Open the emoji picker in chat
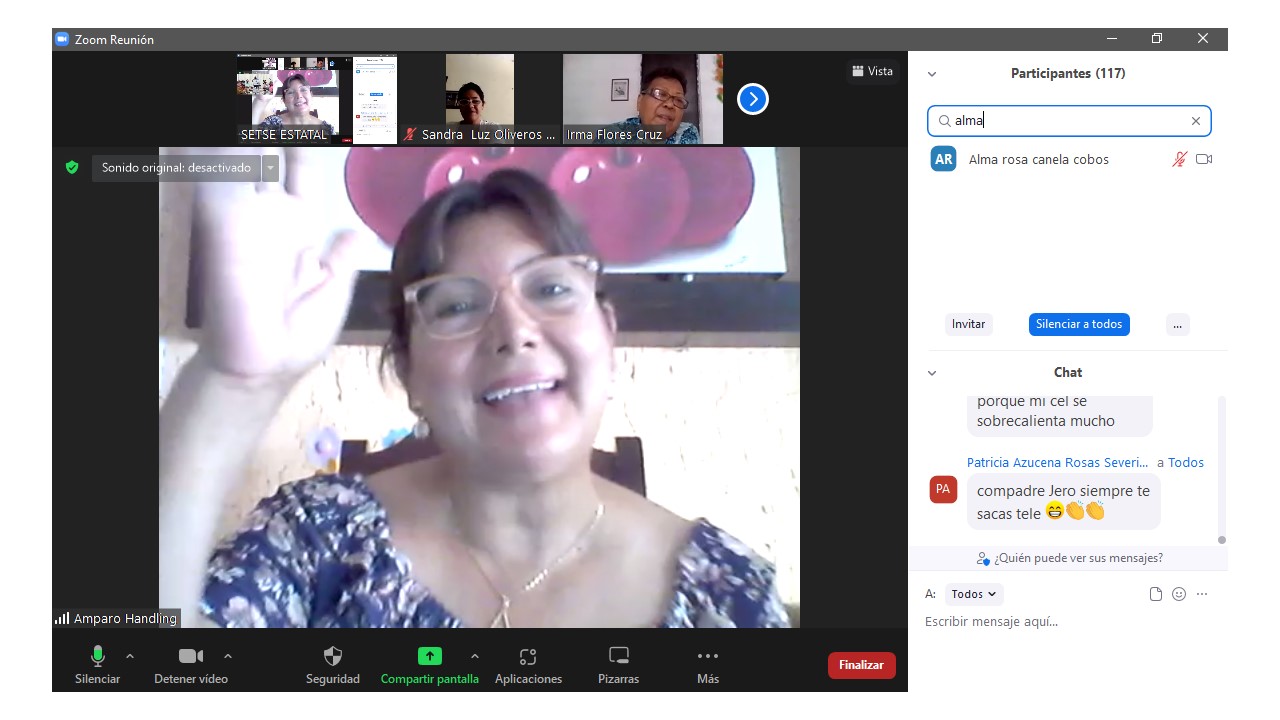The height and width of the screenshot is (720, 1280). tap(1179, 594)
